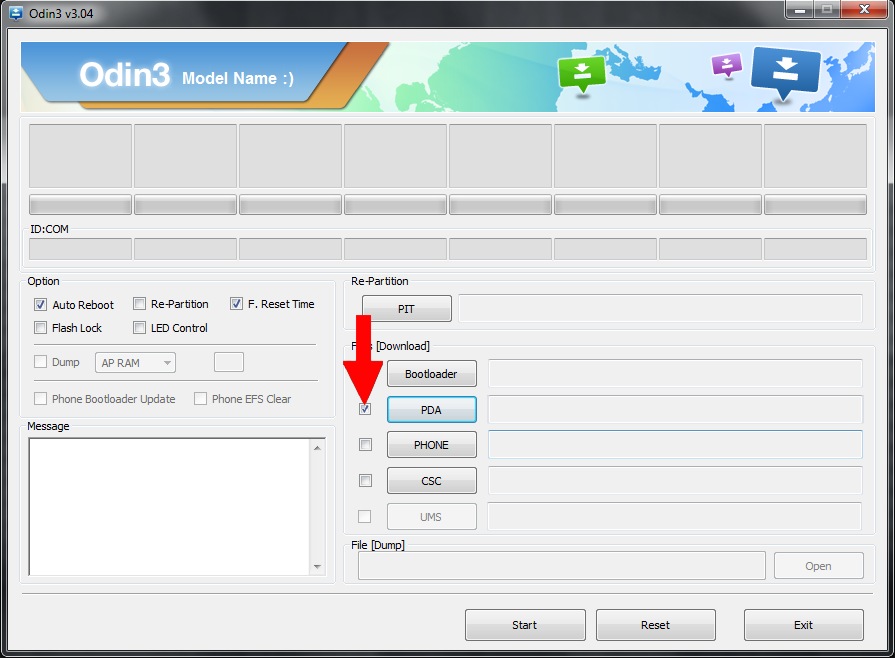
Task: Click Open in File Dump section
Action: [x=819, y=566]
